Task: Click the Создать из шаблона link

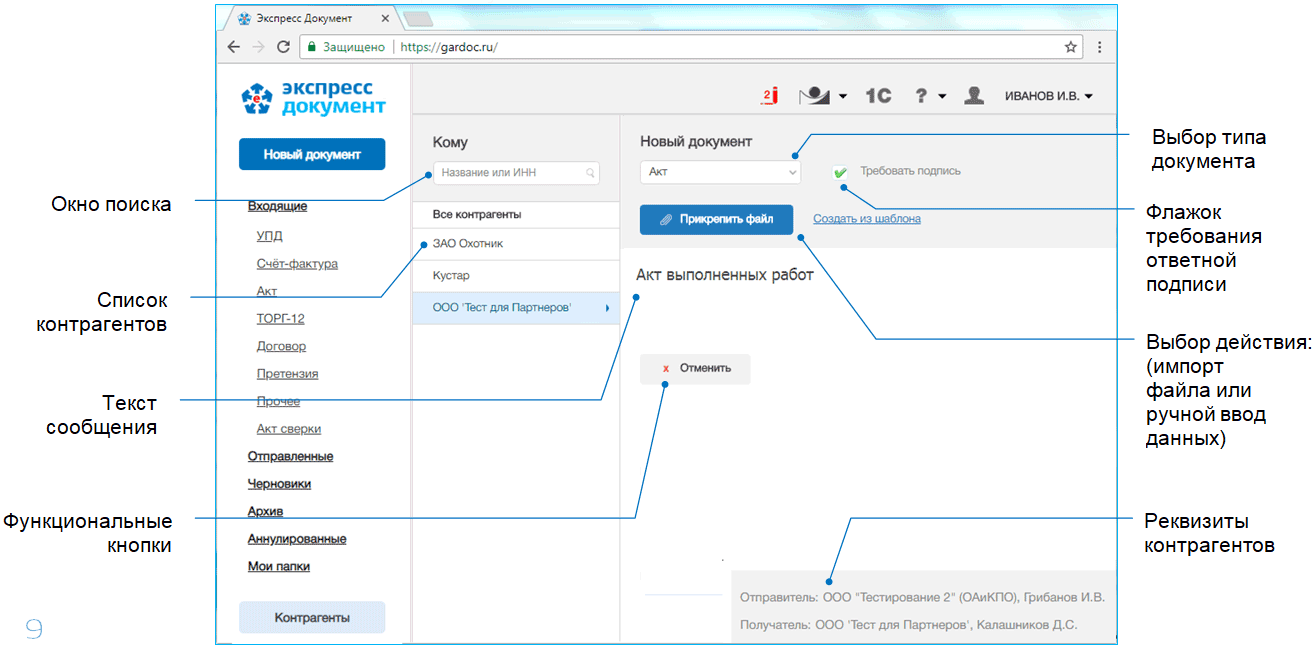Action: [866, 219]
